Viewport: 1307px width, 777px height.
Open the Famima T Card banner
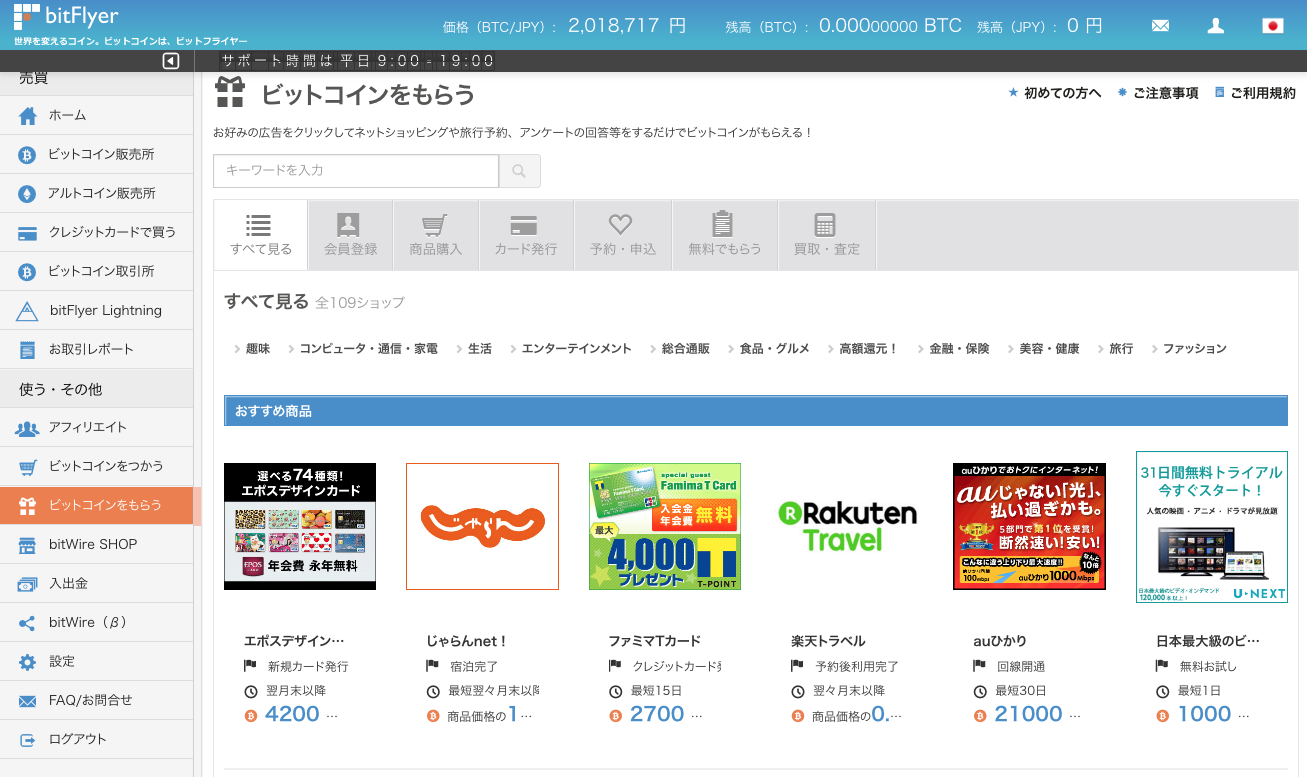coord(665,526)
